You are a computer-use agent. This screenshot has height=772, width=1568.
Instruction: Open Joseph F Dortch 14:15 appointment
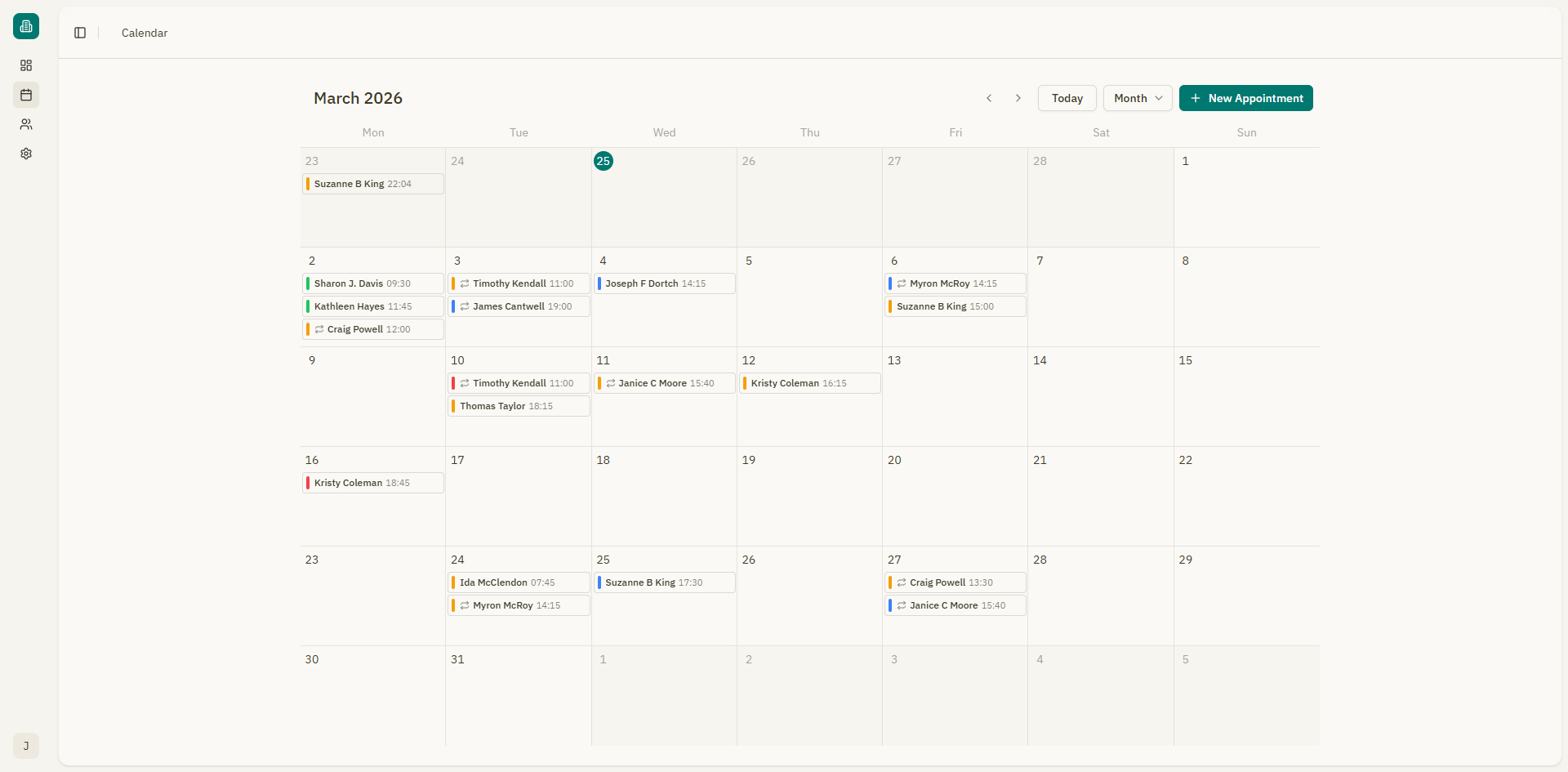point(664,283)
